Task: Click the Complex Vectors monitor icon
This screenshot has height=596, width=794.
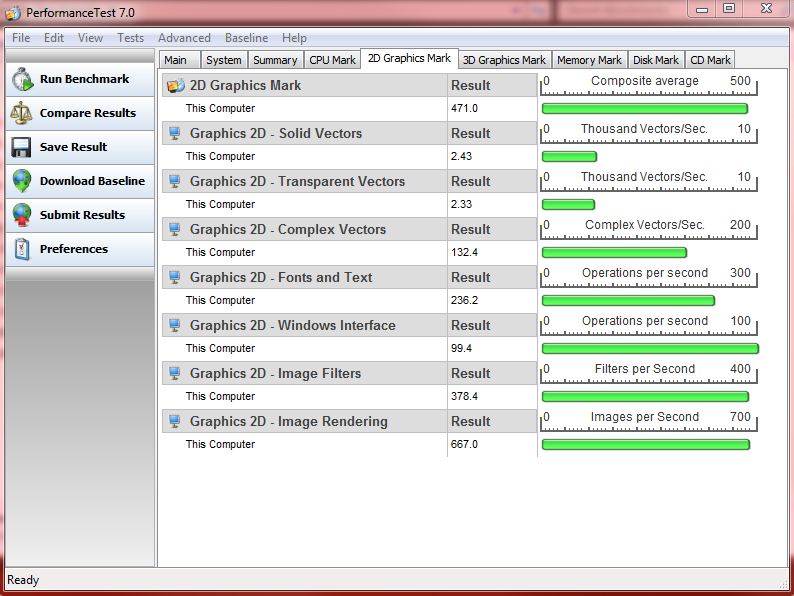Action: coord(175,229)
